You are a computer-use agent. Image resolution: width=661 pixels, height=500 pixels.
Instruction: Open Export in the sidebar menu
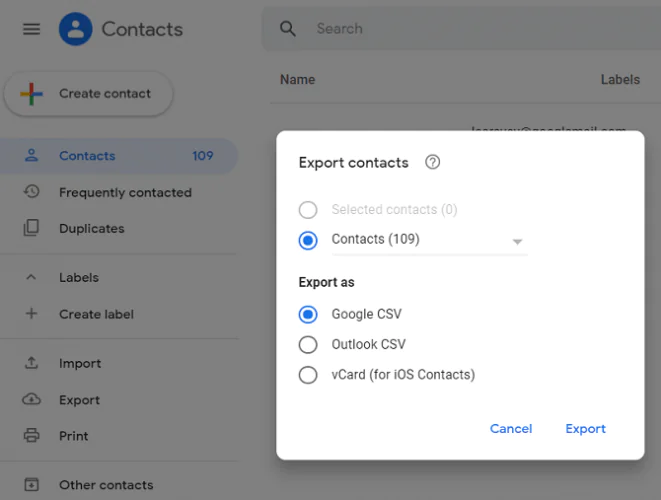(x=79, y=400)
